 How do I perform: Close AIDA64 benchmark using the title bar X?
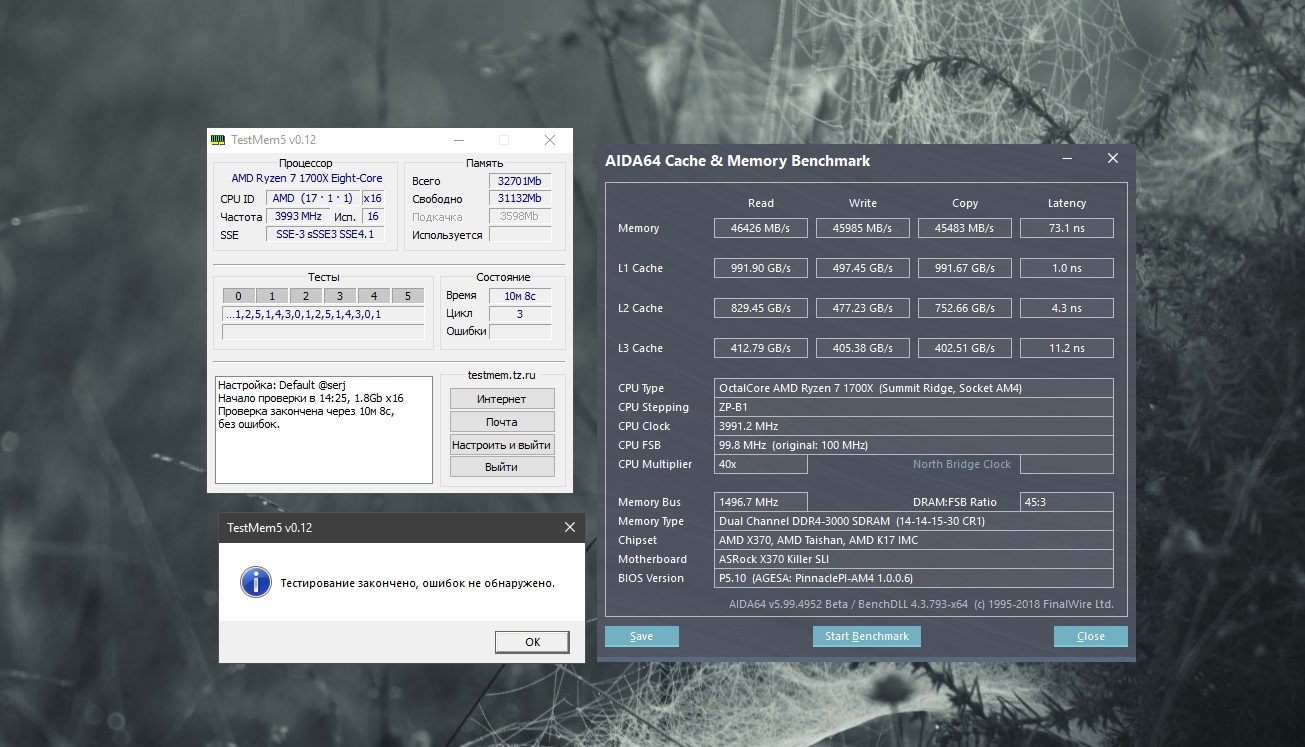pos(1113,159)
